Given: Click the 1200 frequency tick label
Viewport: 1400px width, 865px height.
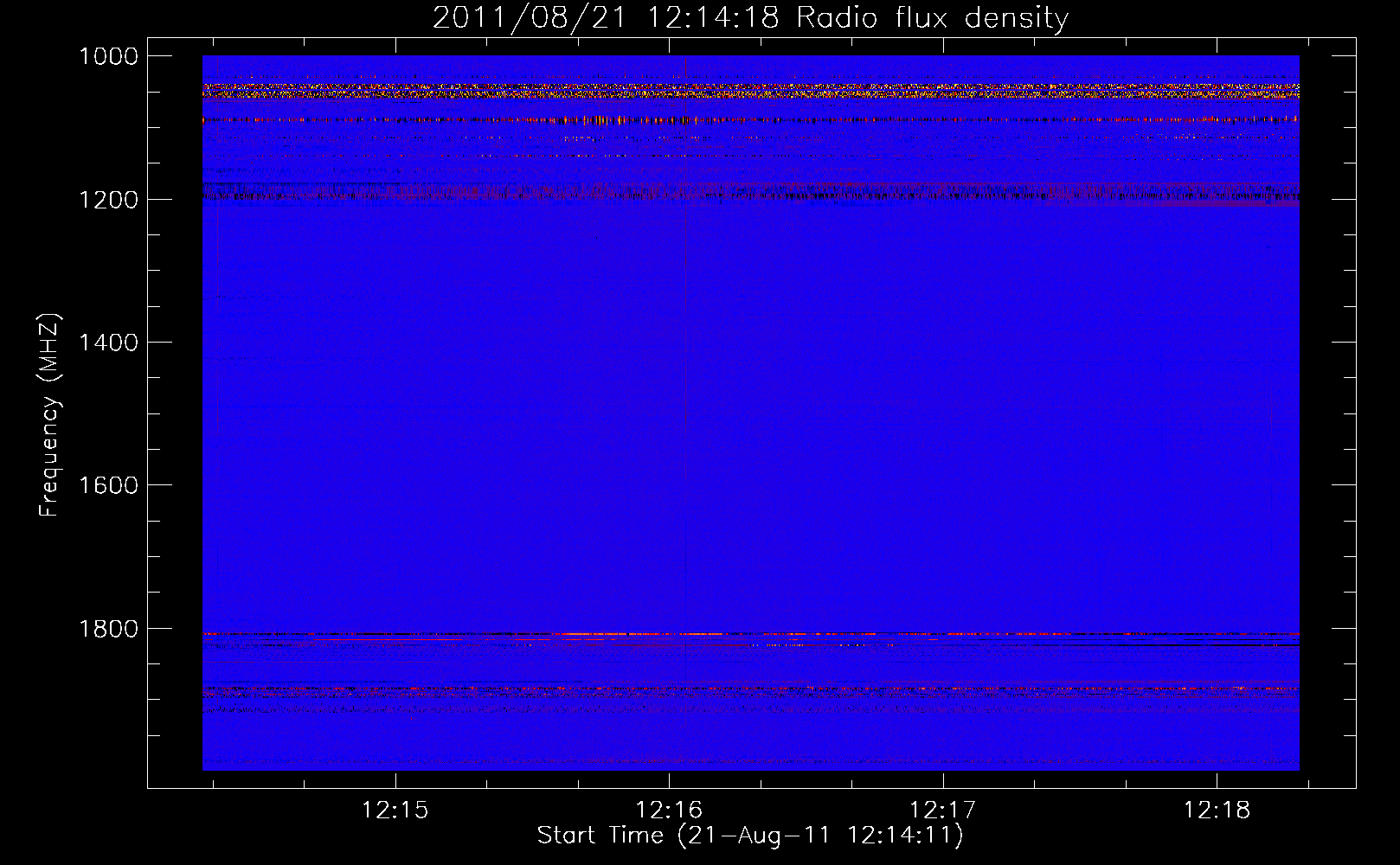Looking at the screenshot, I should tap(108, 200).
